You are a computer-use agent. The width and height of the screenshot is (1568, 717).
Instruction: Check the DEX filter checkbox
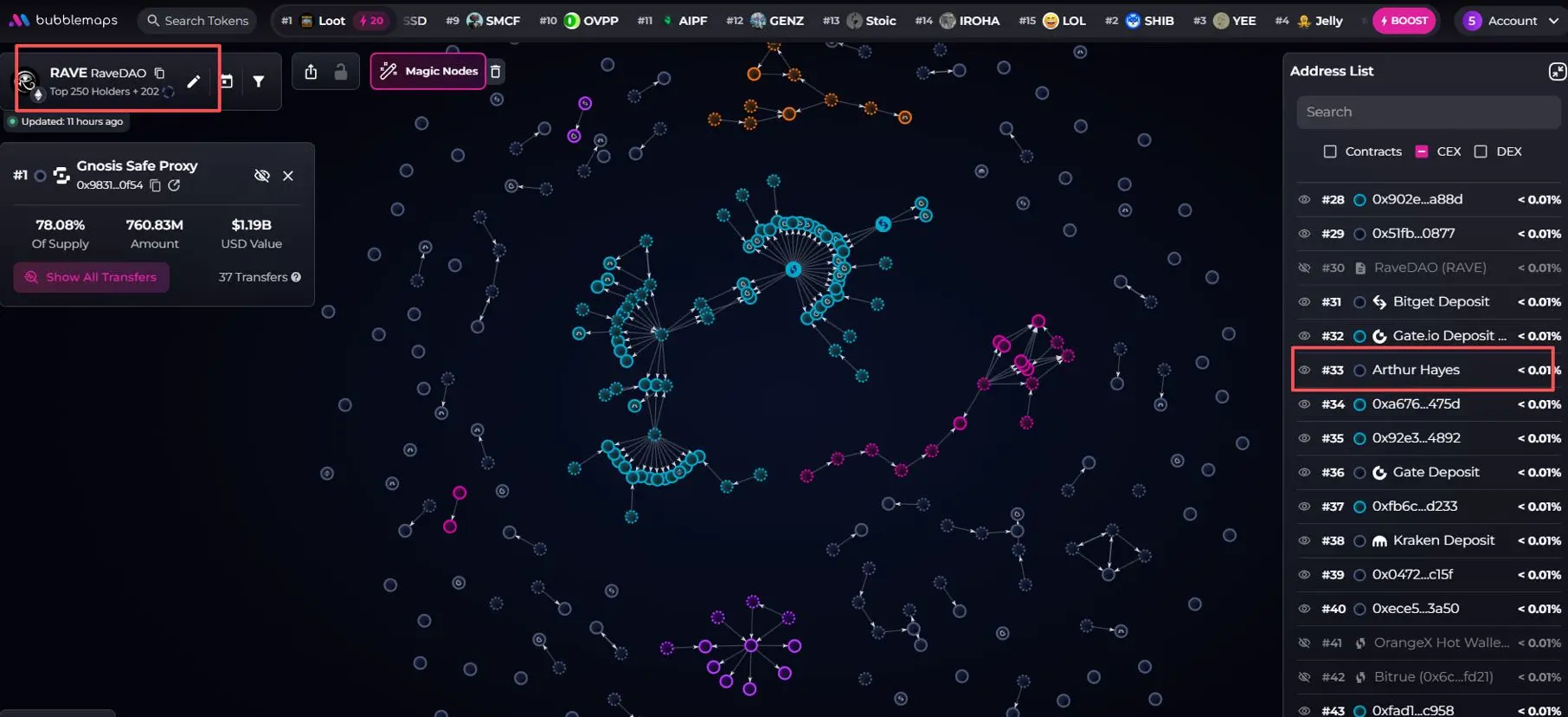pos(1481,152)
